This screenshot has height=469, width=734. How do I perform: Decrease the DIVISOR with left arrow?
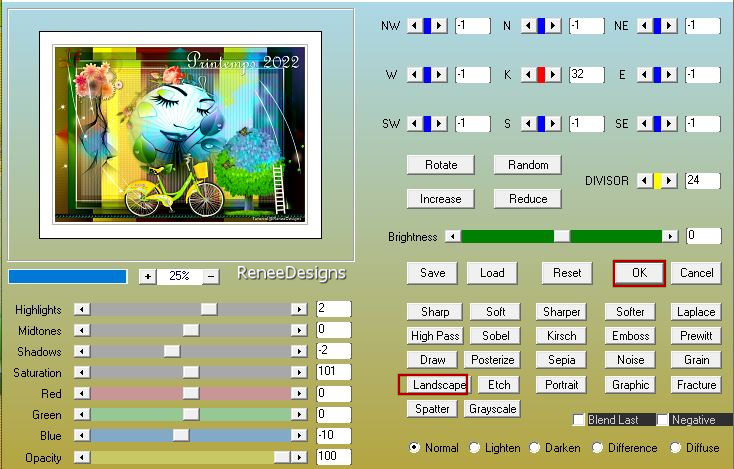(645, 180)
